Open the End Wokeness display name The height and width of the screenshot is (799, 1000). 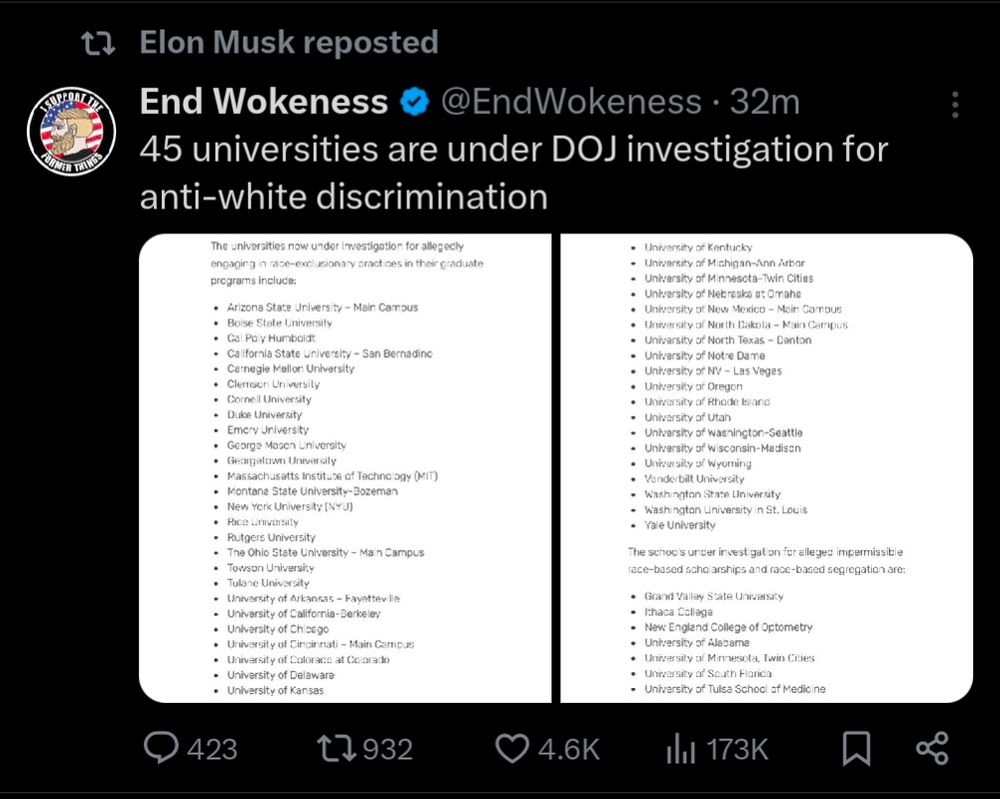264,101
